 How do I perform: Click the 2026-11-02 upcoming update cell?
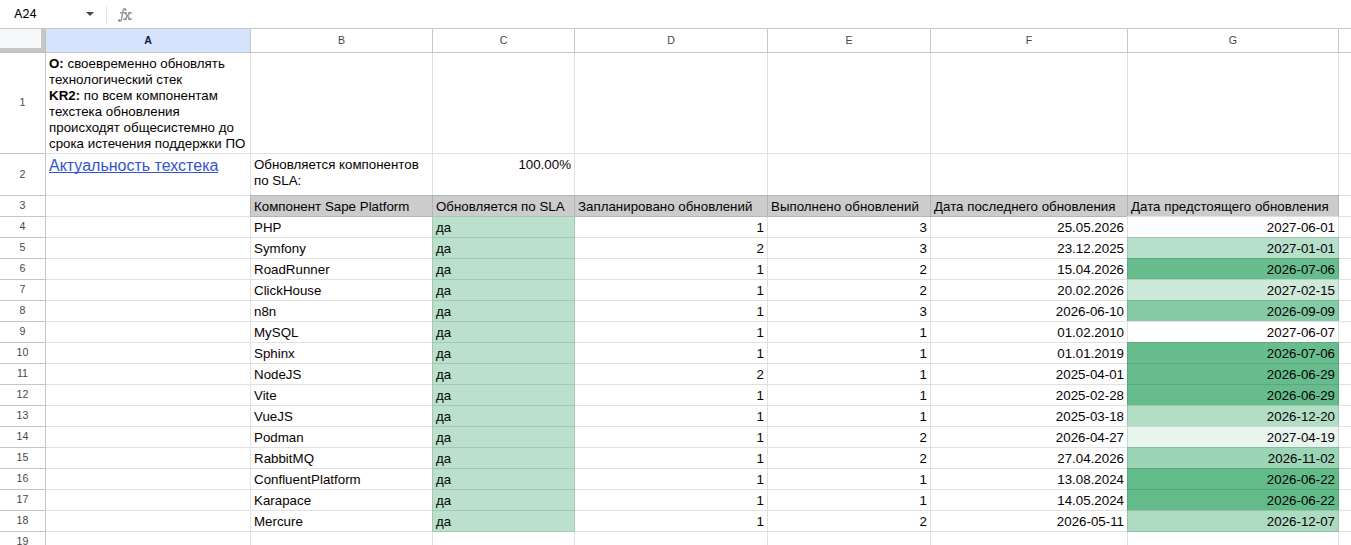(1233, 458)
